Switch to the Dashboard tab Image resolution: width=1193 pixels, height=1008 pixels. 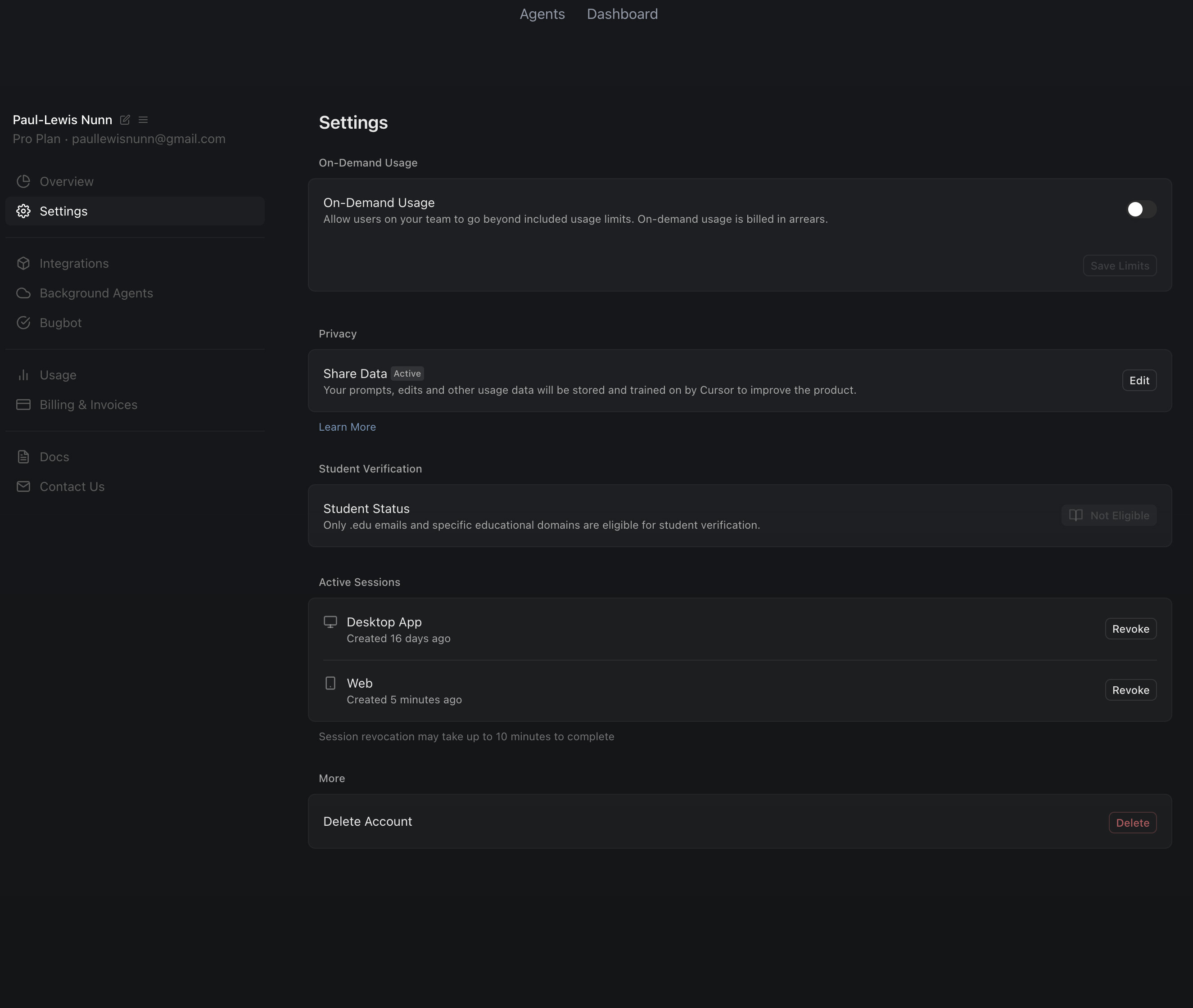click(x=622, y=14)
